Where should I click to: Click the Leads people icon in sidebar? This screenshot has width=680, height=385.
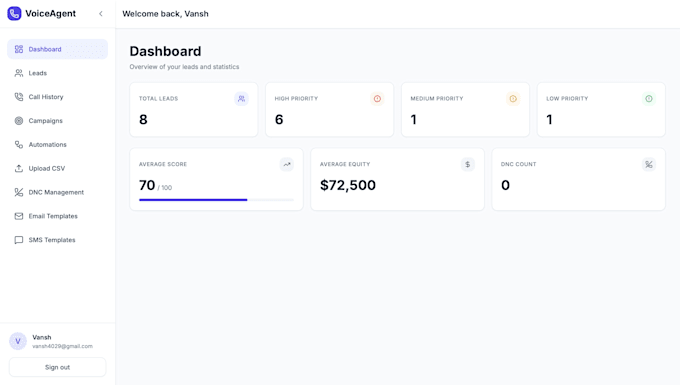pos(19,73)
